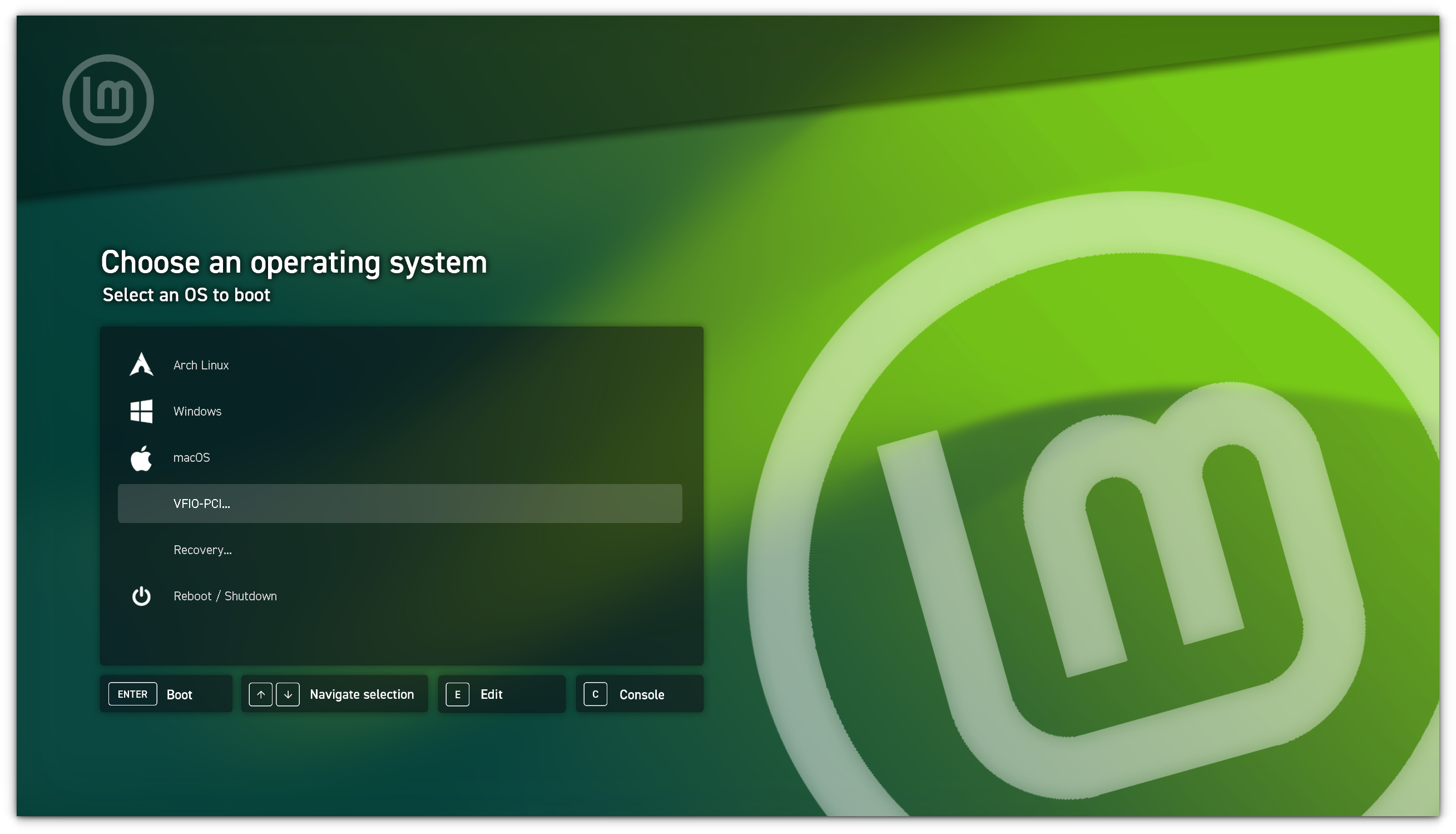The image size is (1456, 834).
Task: Click the Boot label
Action: pos(179,695)
